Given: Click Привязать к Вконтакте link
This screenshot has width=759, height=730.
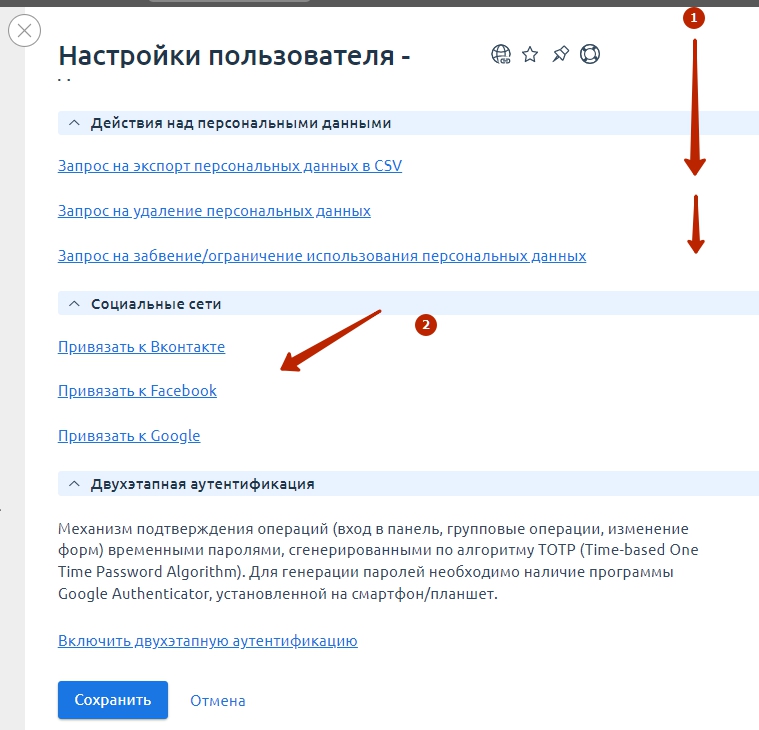Looking at the screenshot, I should pos(141,347).
